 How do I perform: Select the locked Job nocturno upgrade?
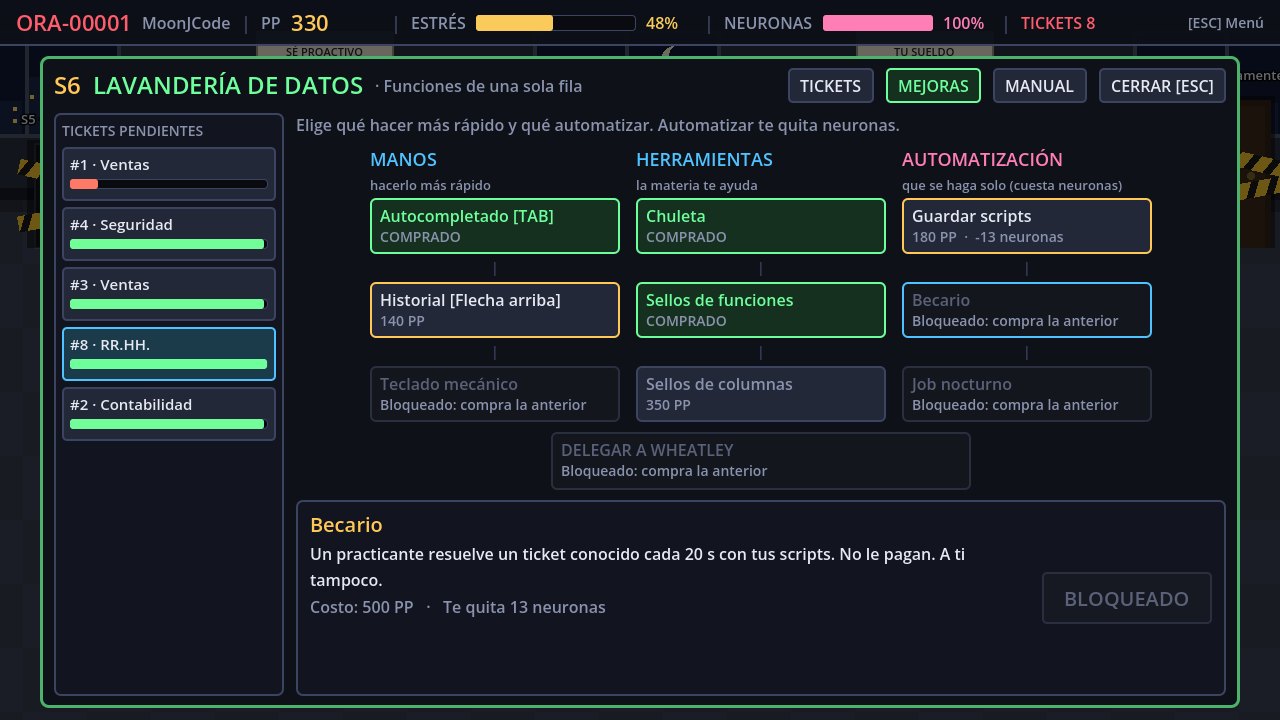click(1027, 394)
